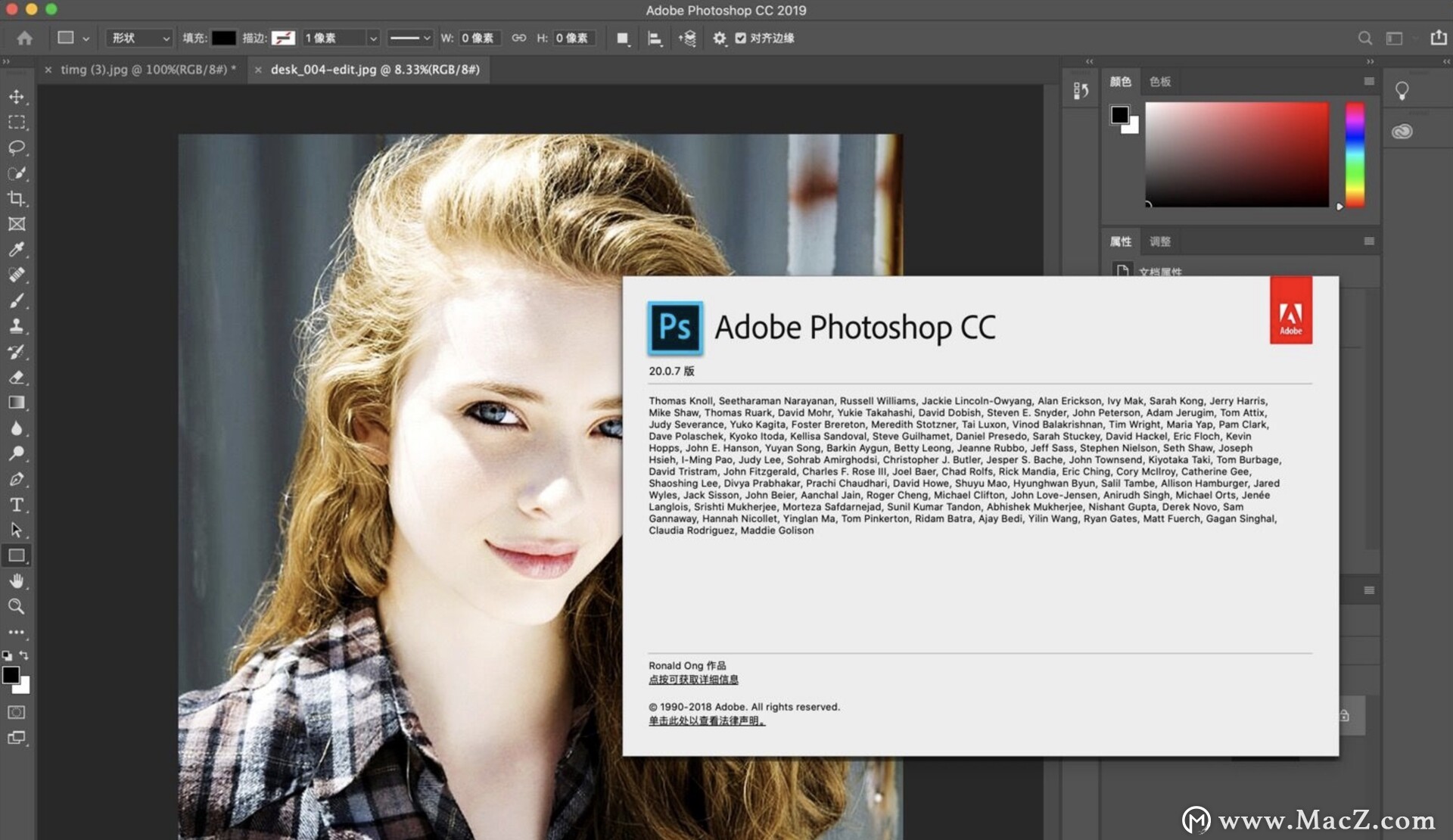
Task: Select the Clone Stamp tool
Action: click(x=17, y=326)
